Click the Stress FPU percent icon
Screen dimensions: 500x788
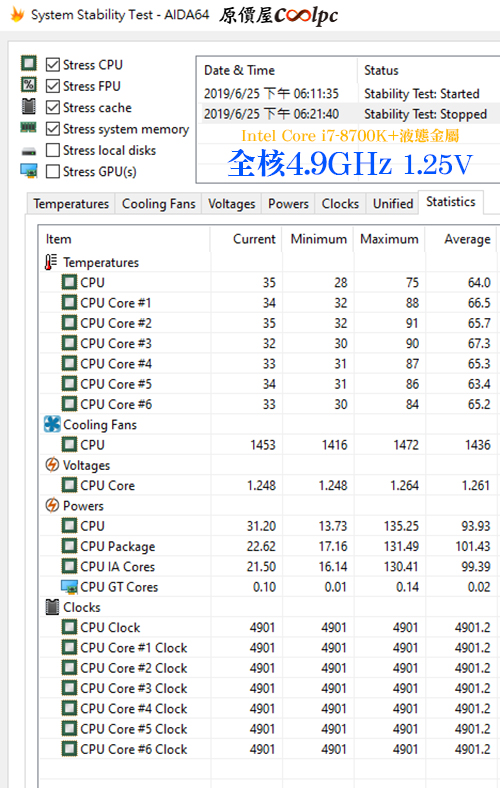pyautogui.click(x=29, y=84)
